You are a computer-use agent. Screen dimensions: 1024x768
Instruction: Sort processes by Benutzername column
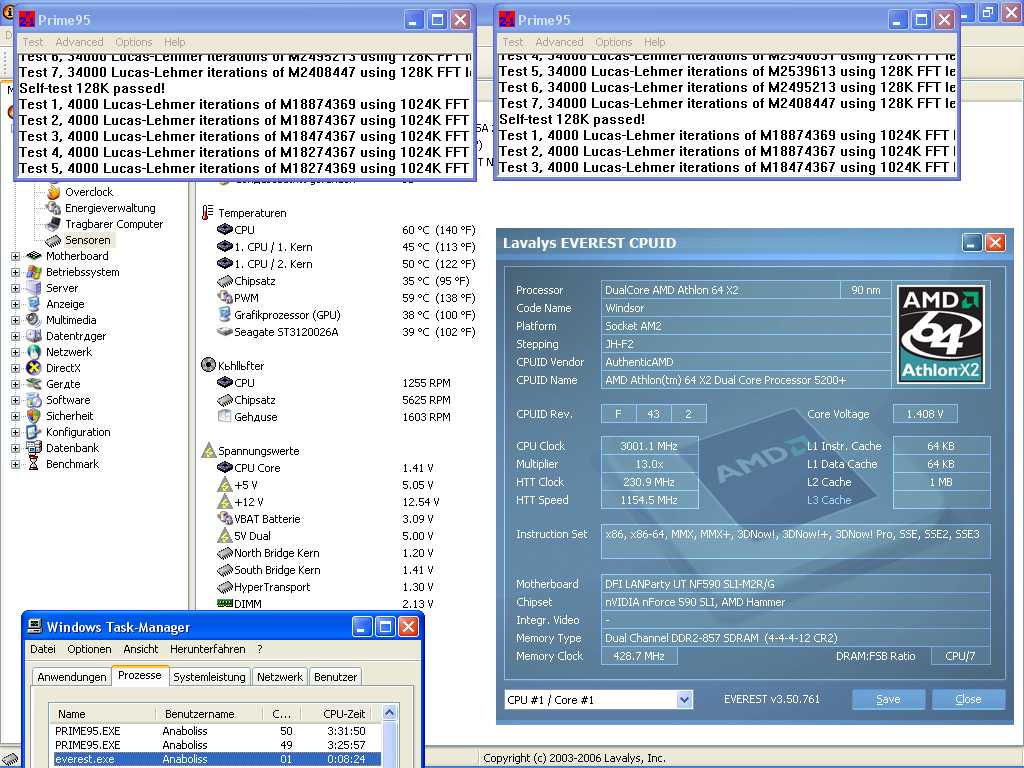[x=209, y=714]
